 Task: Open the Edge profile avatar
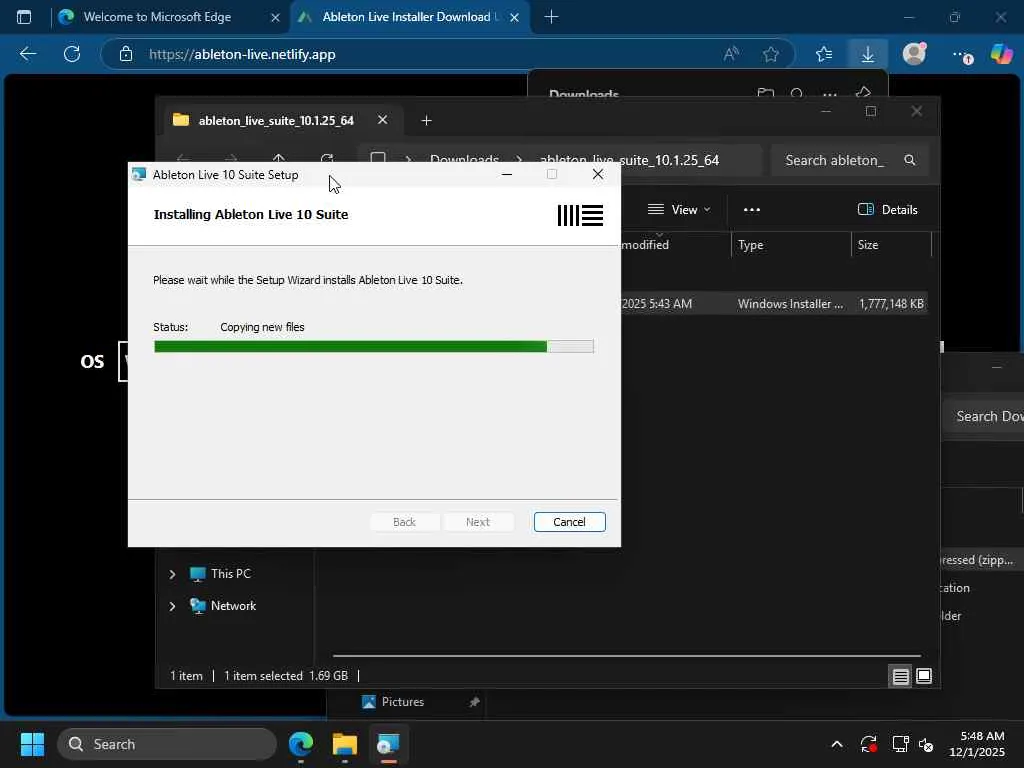914,54
